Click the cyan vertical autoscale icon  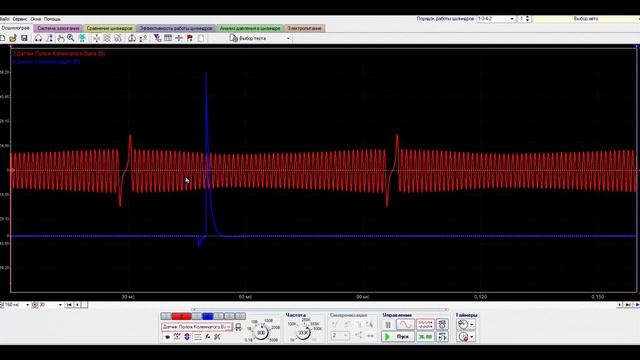[82, 38]
